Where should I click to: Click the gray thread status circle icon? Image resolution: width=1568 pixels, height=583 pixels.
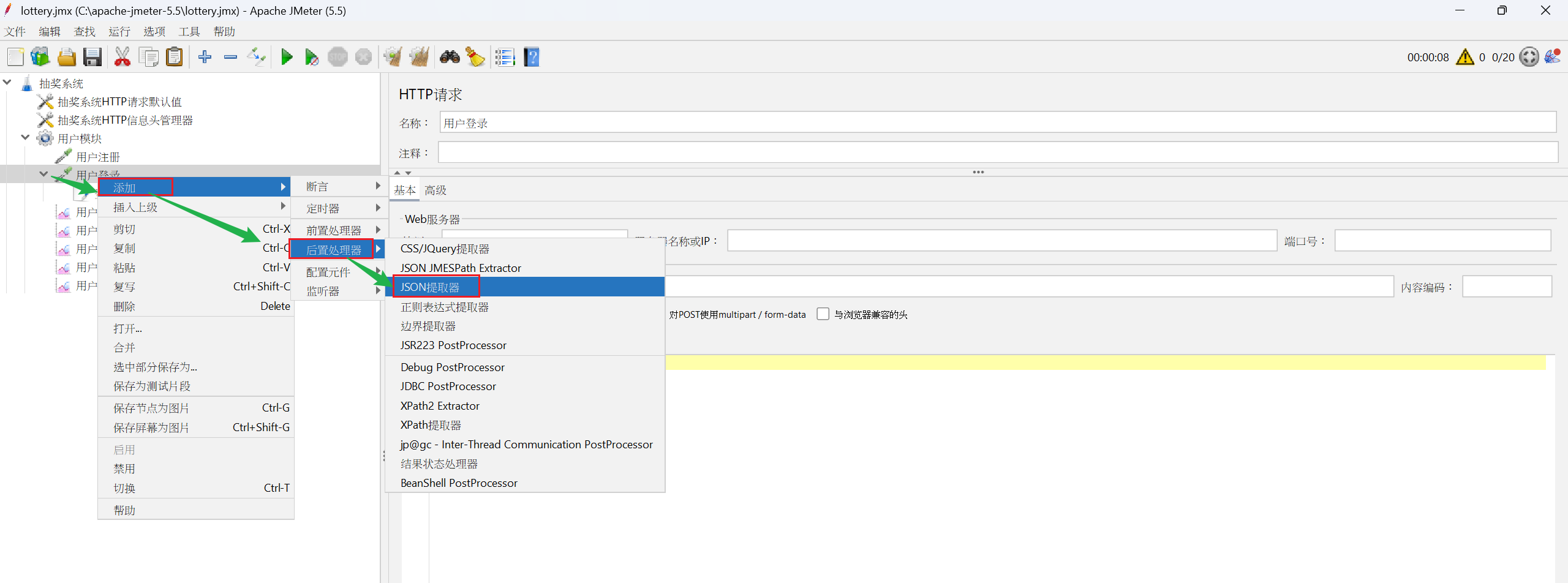point(1529,57)
